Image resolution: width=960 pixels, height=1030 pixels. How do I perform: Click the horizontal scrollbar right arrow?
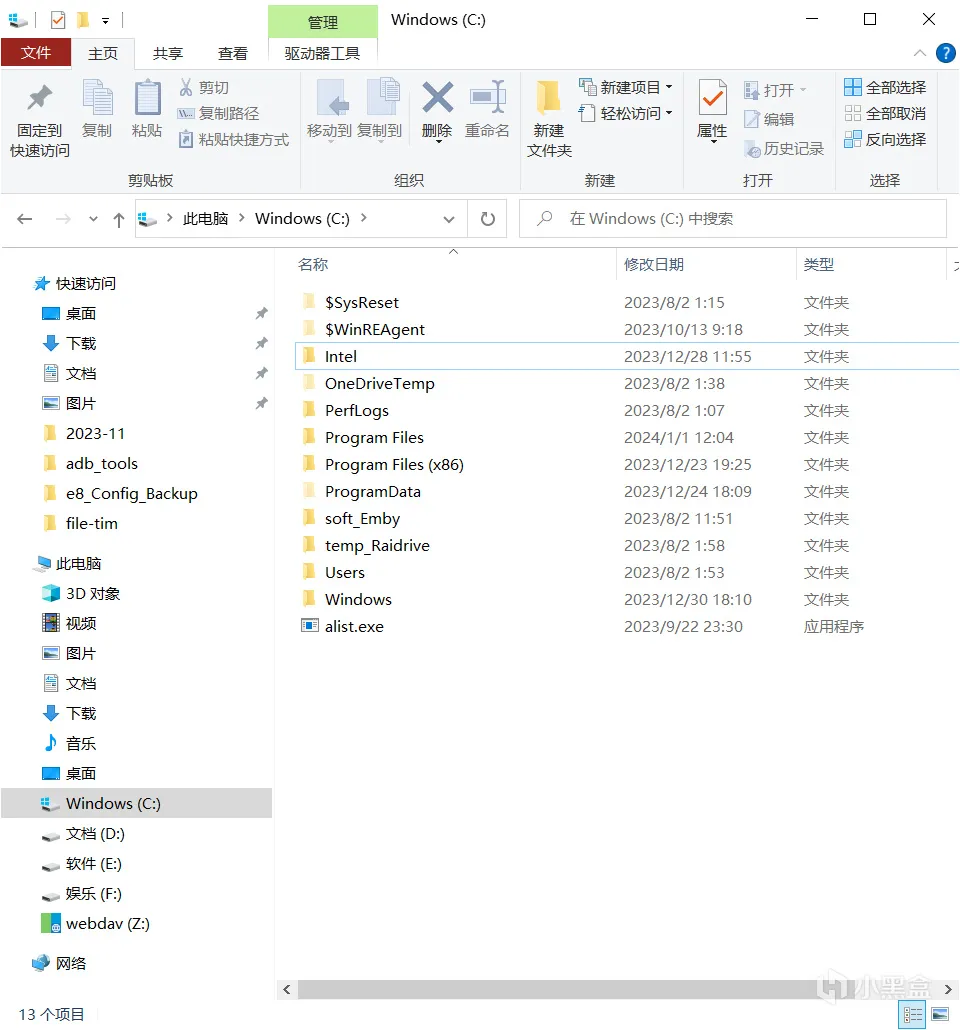point(948,989)
